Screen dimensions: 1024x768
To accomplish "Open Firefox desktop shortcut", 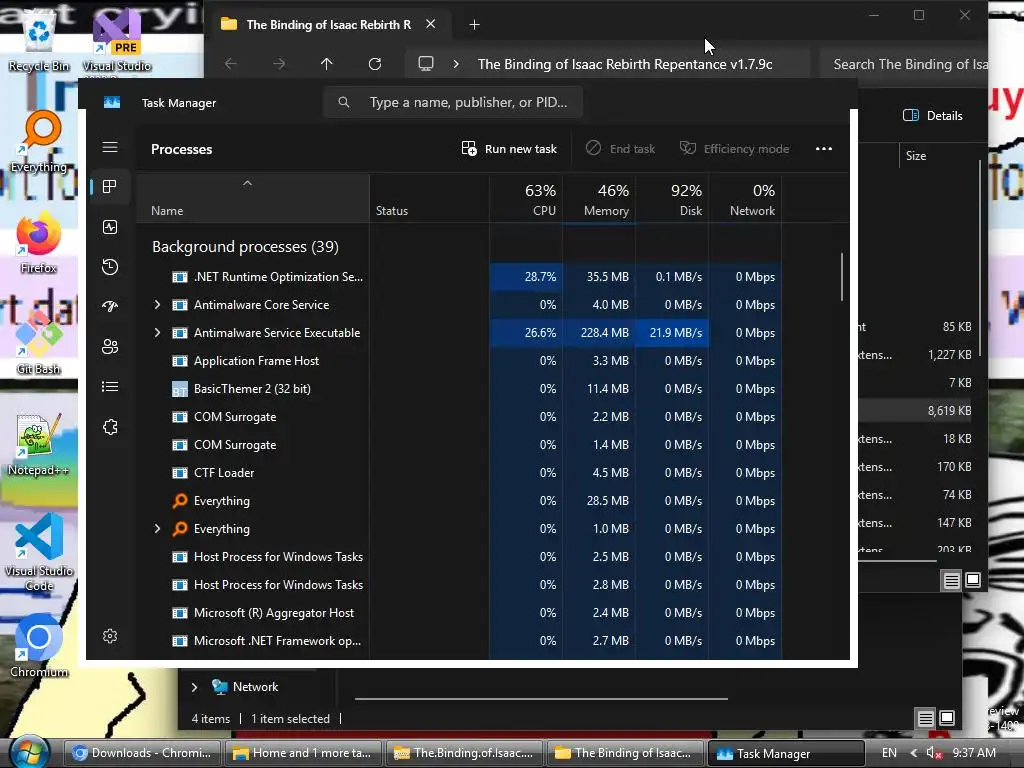I will click(x=39, y=243).
